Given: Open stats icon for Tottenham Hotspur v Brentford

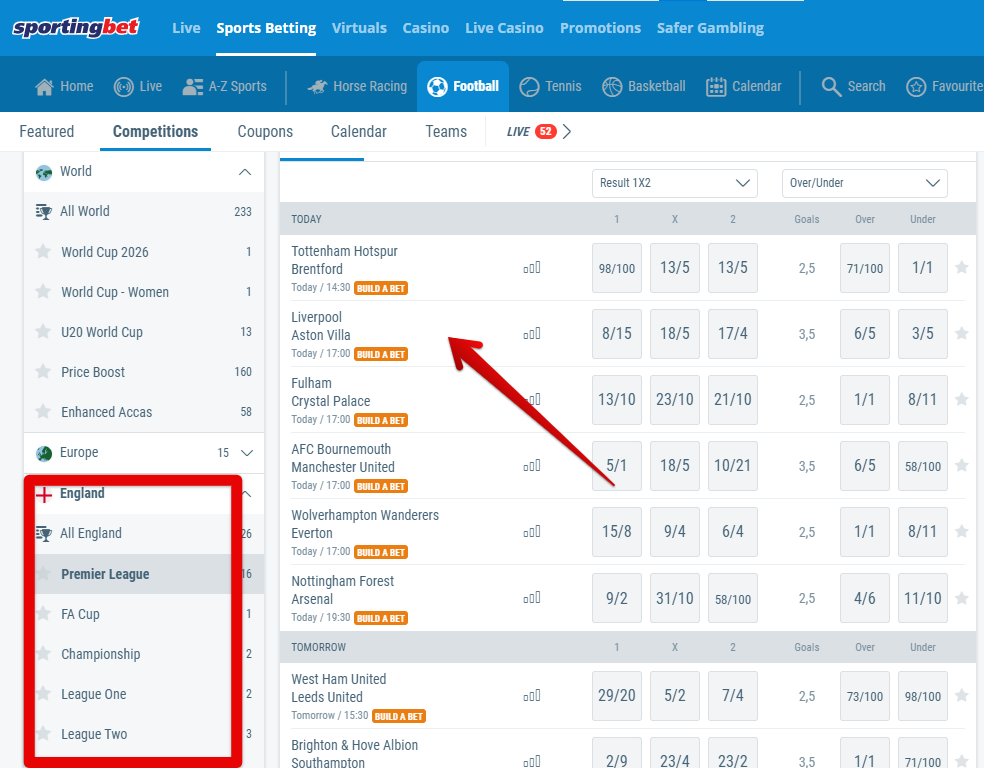Looking at the screenshot, I should pos(532,268).
